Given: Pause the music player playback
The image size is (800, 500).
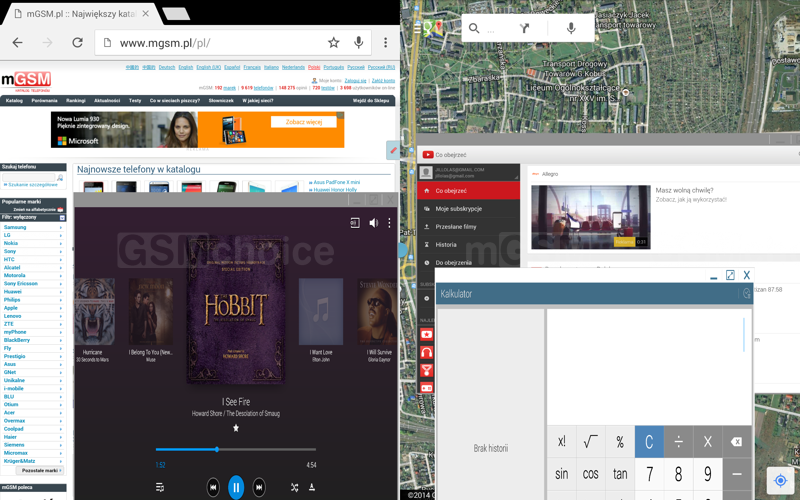Looking at the screenshot, I should tap(236, 487).
